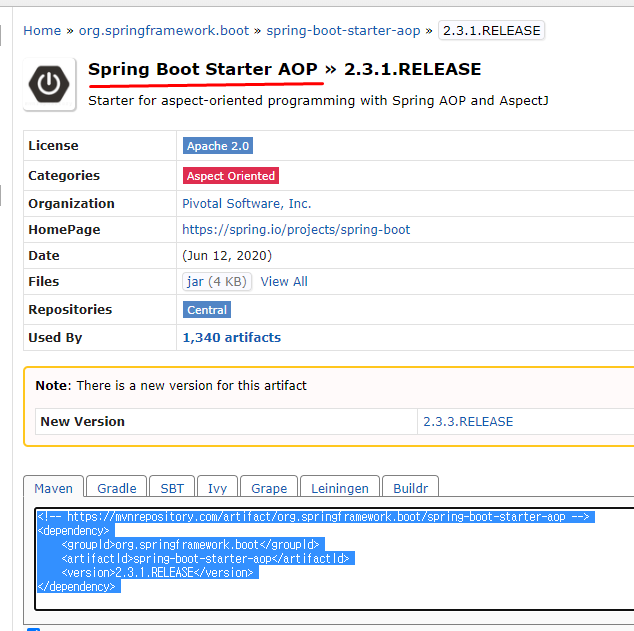This screenshot has width=634, height=631.
Task: Download the jar (4 KB) file
Action: click(217, 281)
